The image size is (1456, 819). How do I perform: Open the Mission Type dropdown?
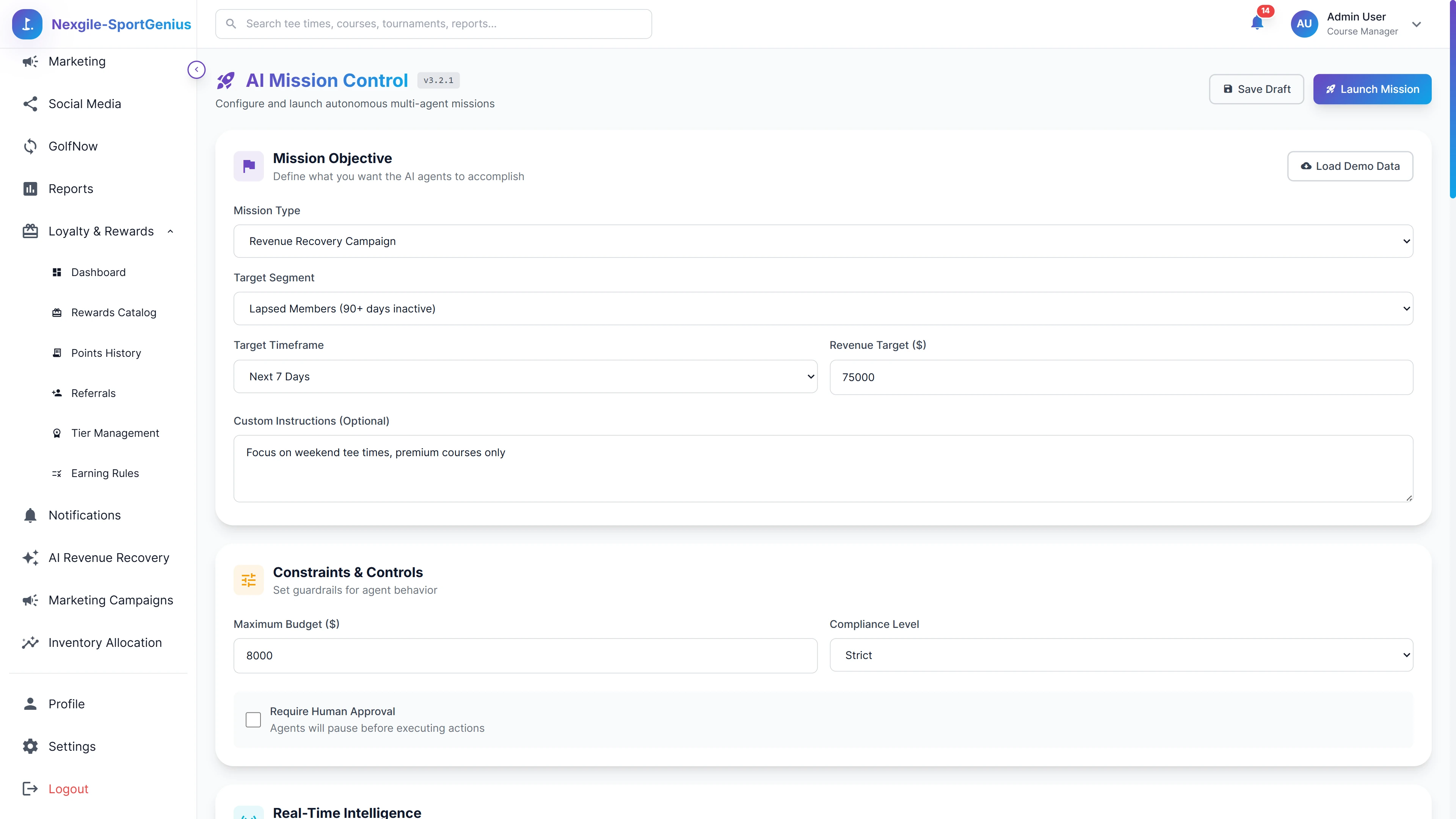(823, 241)
